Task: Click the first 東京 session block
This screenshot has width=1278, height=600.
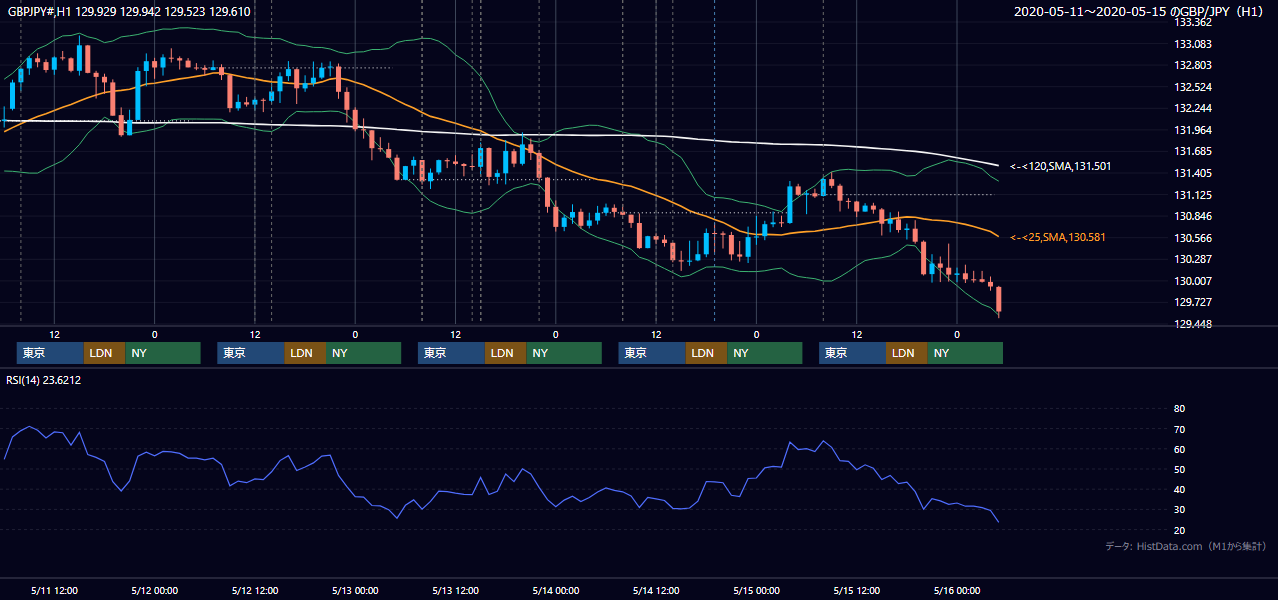Action: [x=50, y=353]
